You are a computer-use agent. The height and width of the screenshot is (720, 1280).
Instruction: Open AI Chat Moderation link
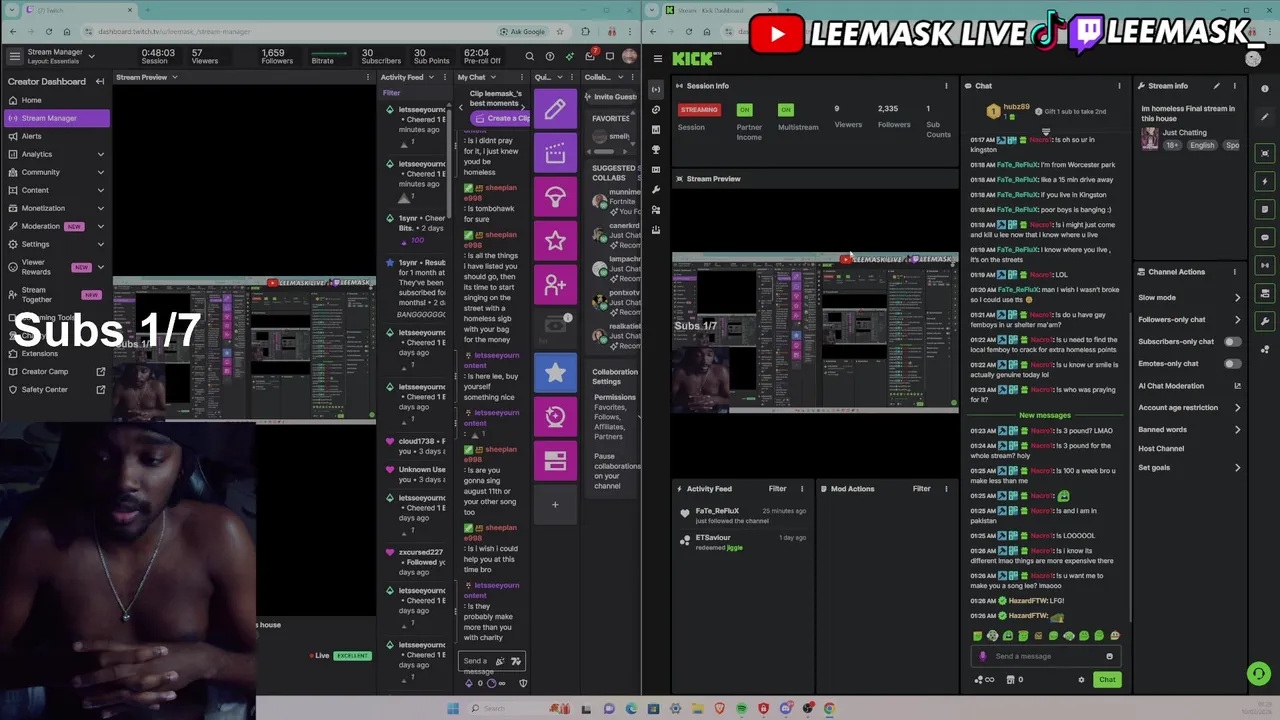click(x=1189, y=386)
